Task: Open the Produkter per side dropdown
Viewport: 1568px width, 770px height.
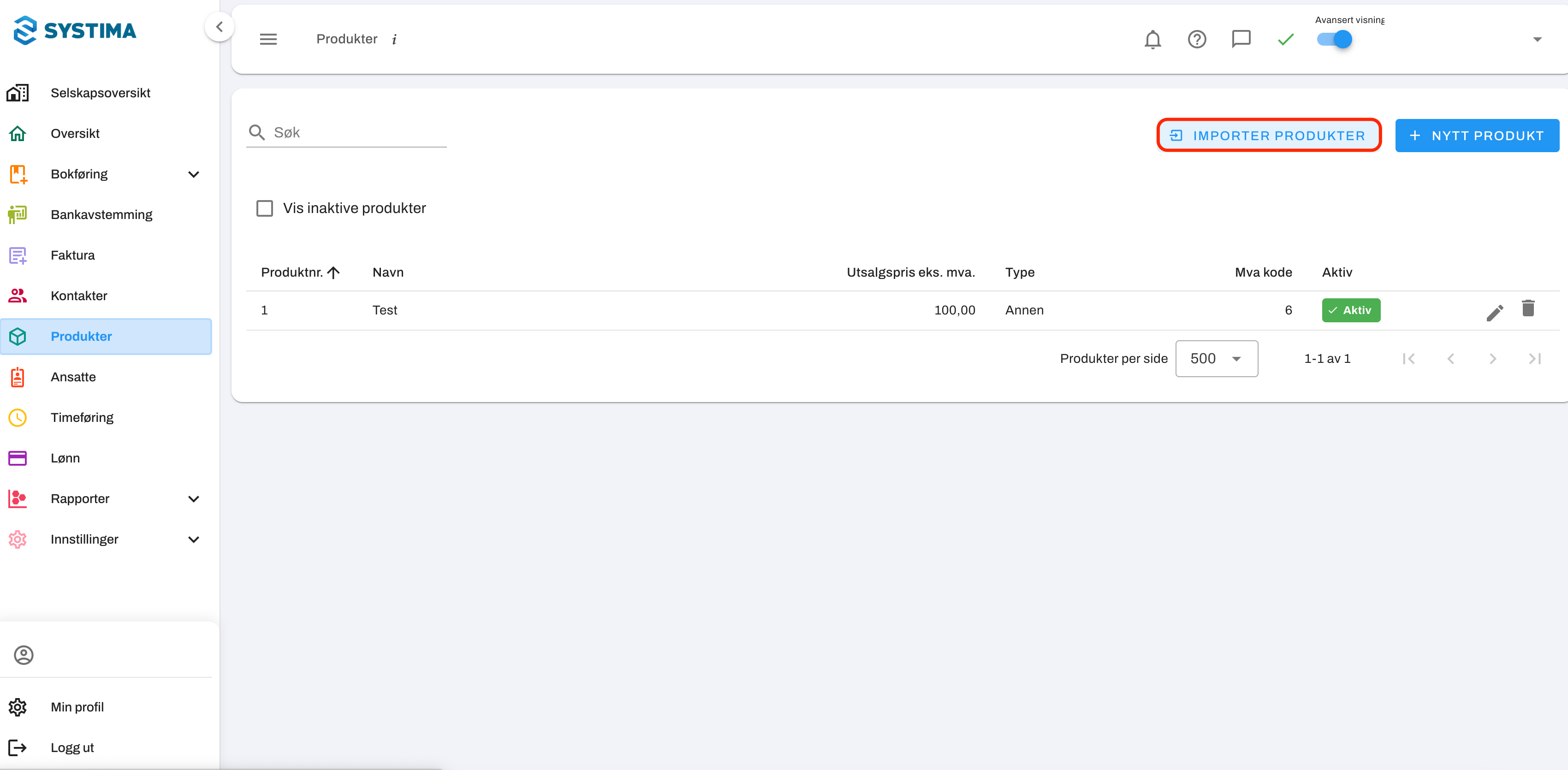Action: pyautogui.click(x=1216, y=359)
